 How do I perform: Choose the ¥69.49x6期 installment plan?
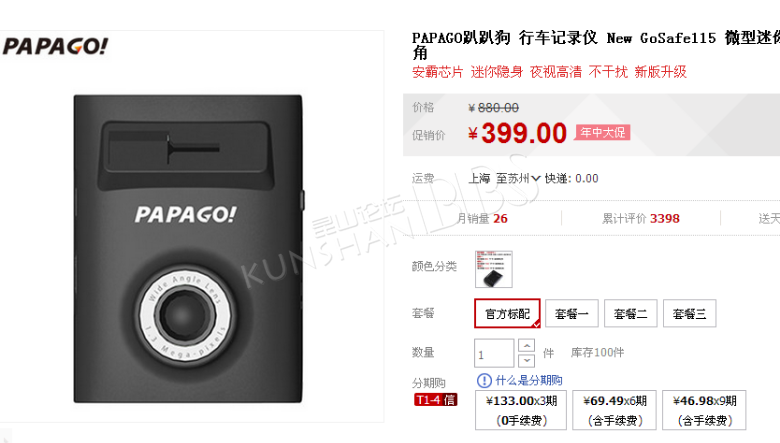614,410
